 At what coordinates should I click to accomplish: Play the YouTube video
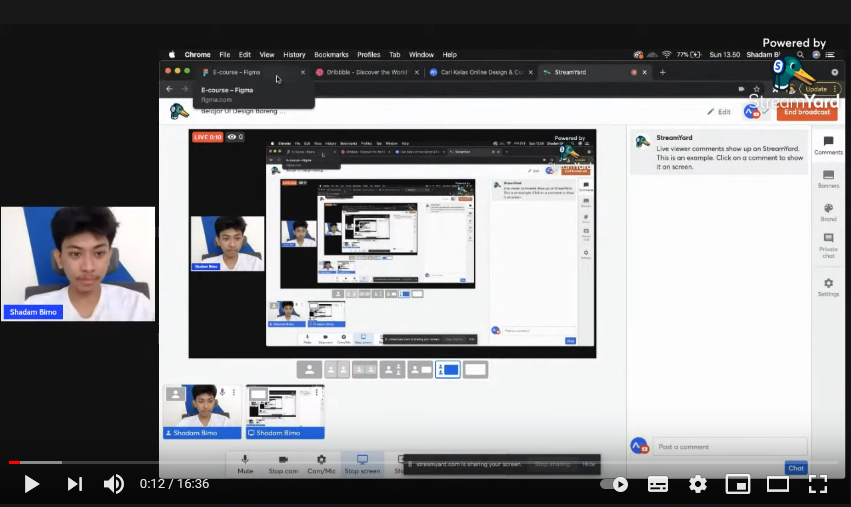click(31, 484)
